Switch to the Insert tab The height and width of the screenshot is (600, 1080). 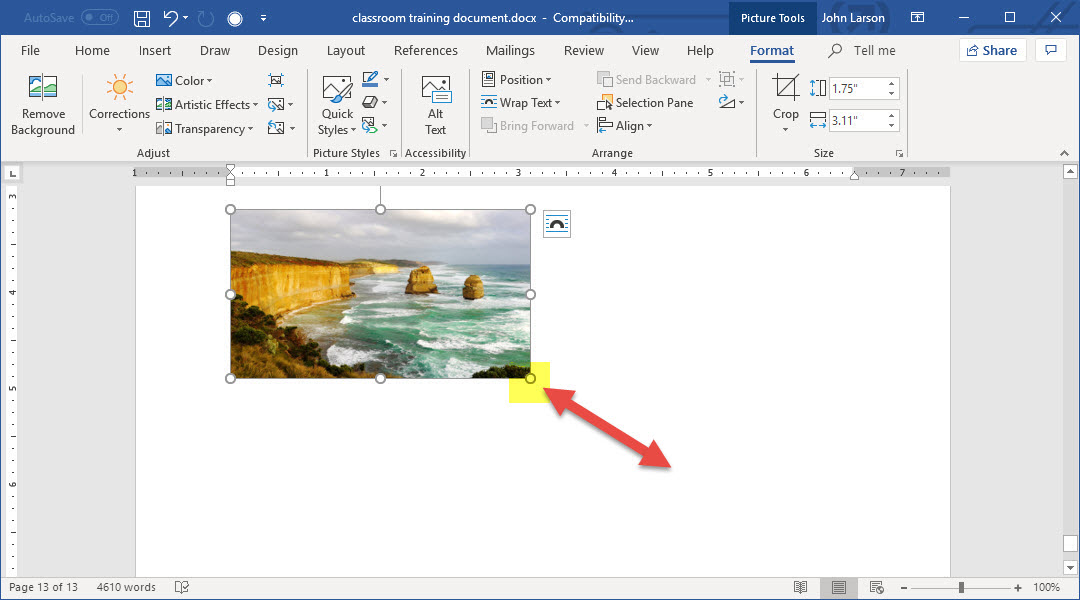click(155, 51)
